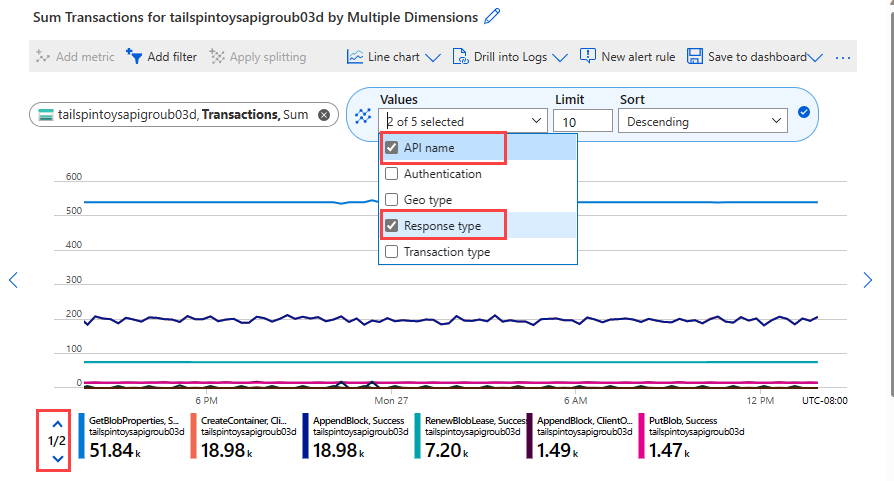Show previous legend page with up chevron
Image resolution: width=894 pixels, height=481 pixels.
[x=57, y=424]
